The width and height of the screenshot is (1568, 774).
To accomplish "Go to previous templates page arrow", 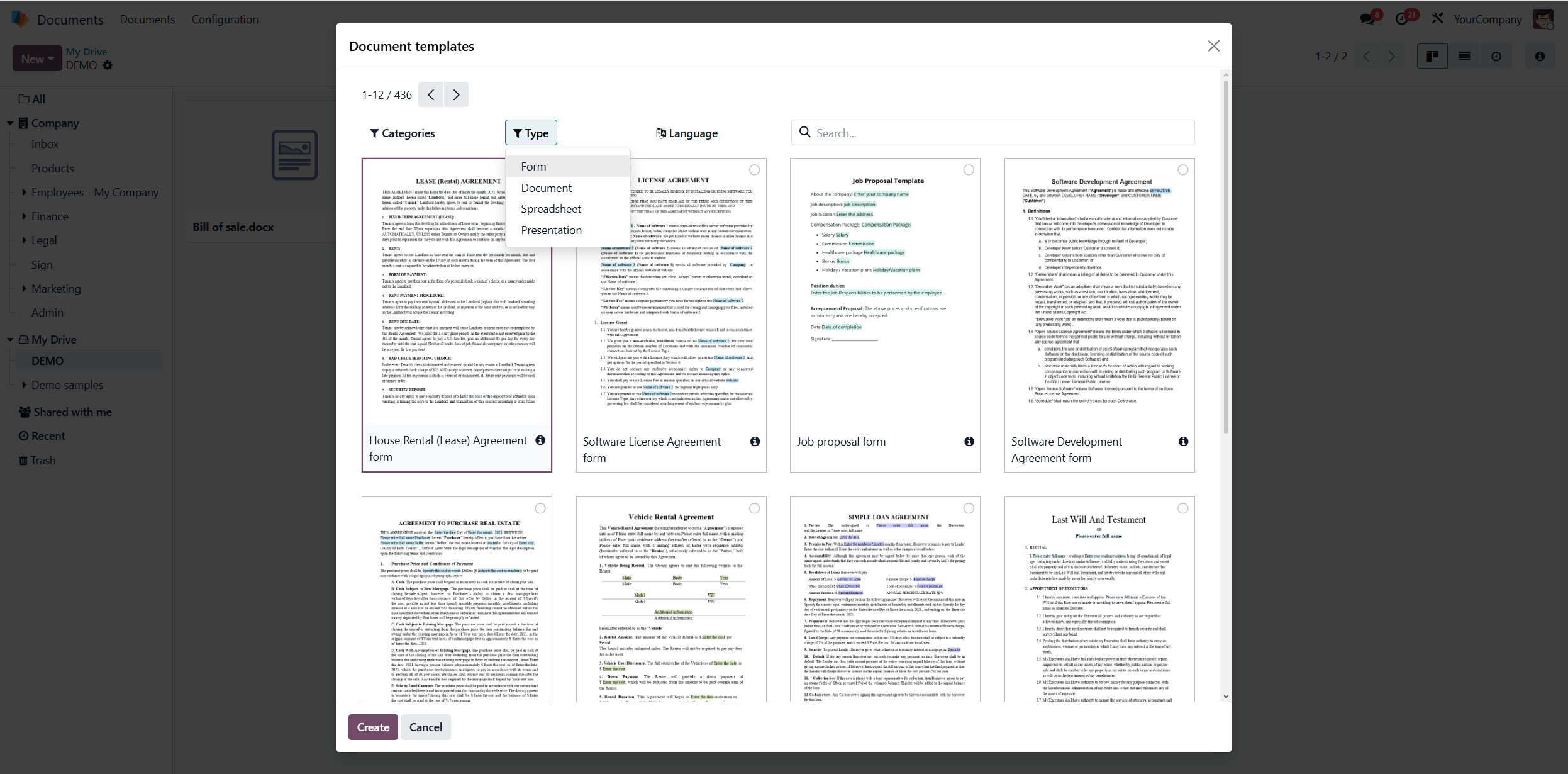I will point(431,94).
